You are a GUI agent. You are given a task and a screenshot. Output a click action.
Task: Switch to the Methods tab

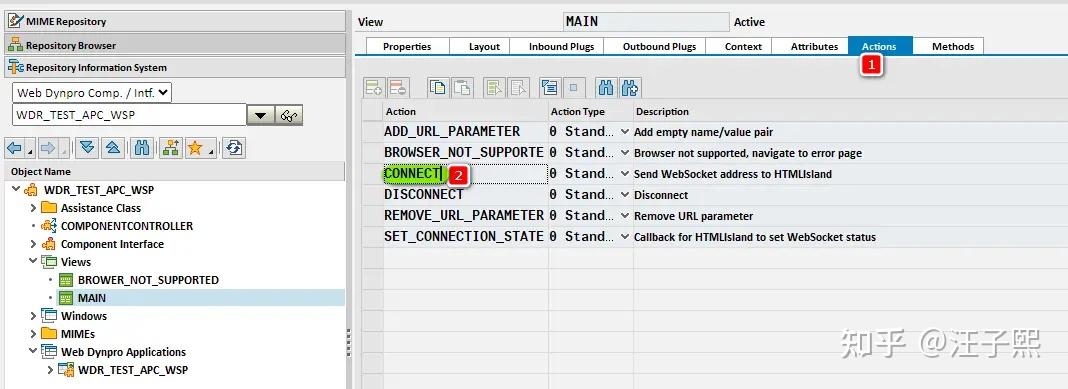953,46
